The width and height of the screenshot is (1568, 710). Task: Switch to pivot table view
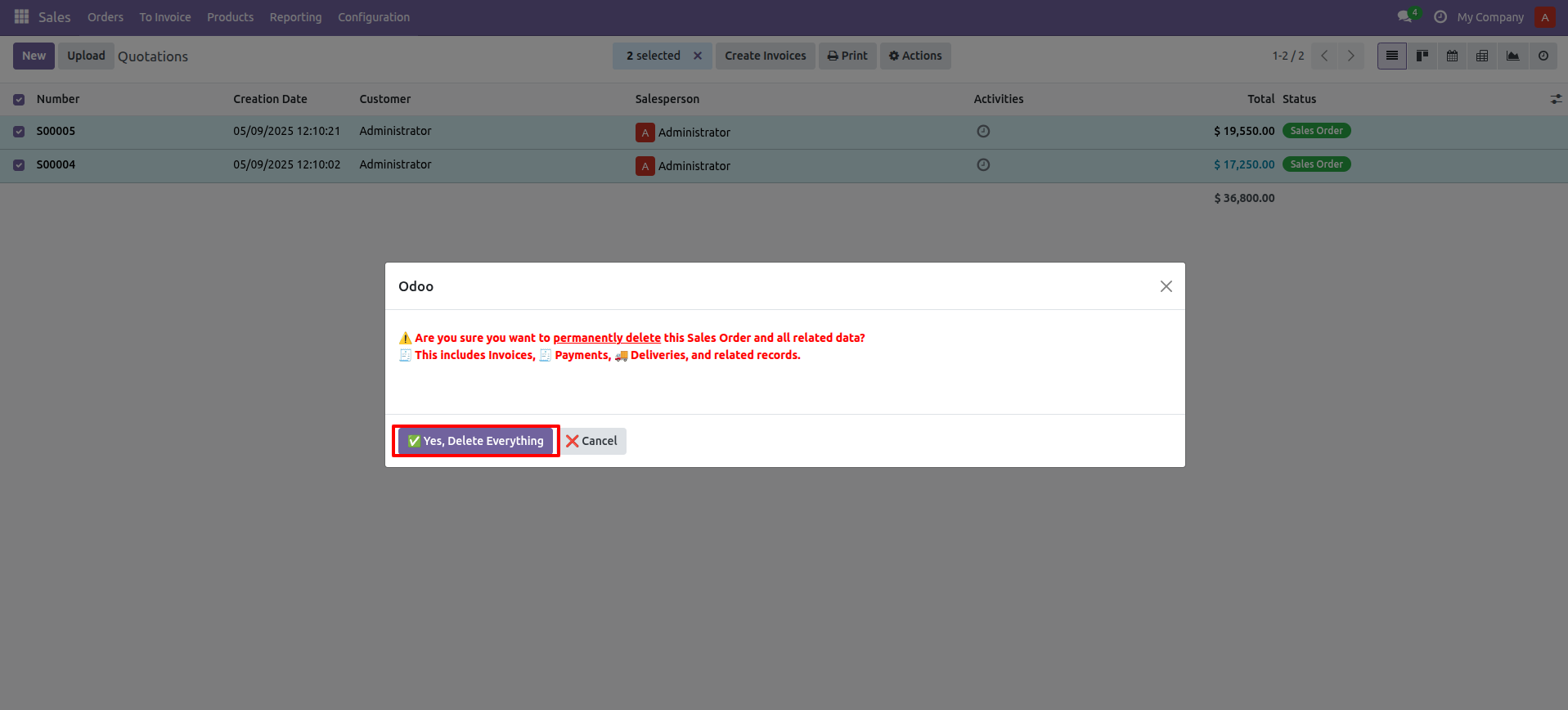pyautogui.click(x=1482, y=56)
